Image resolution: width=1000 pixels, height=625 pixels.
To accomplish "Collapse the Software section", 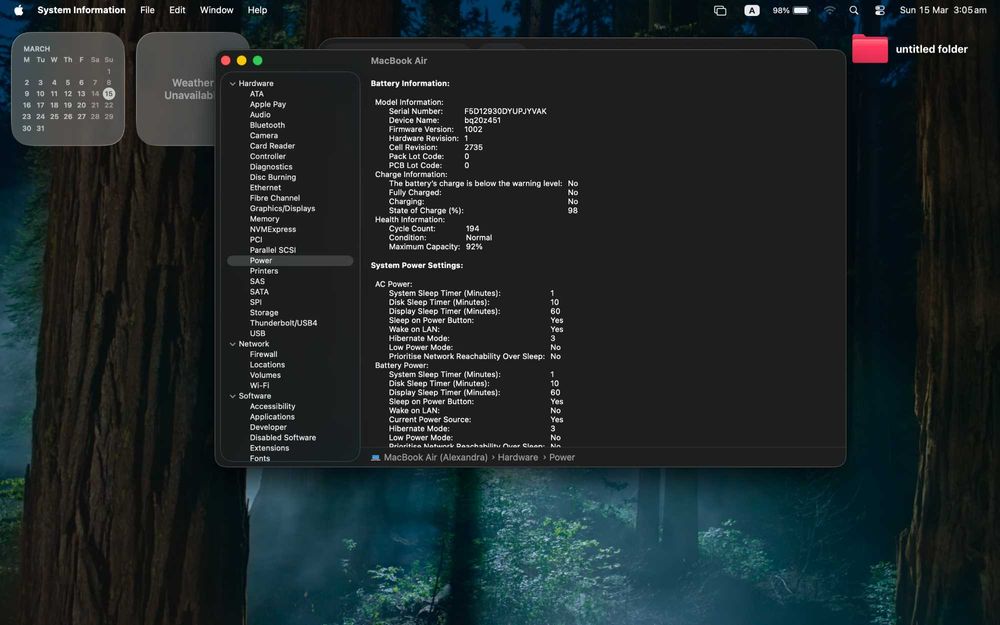I will (x=233, y=396).
